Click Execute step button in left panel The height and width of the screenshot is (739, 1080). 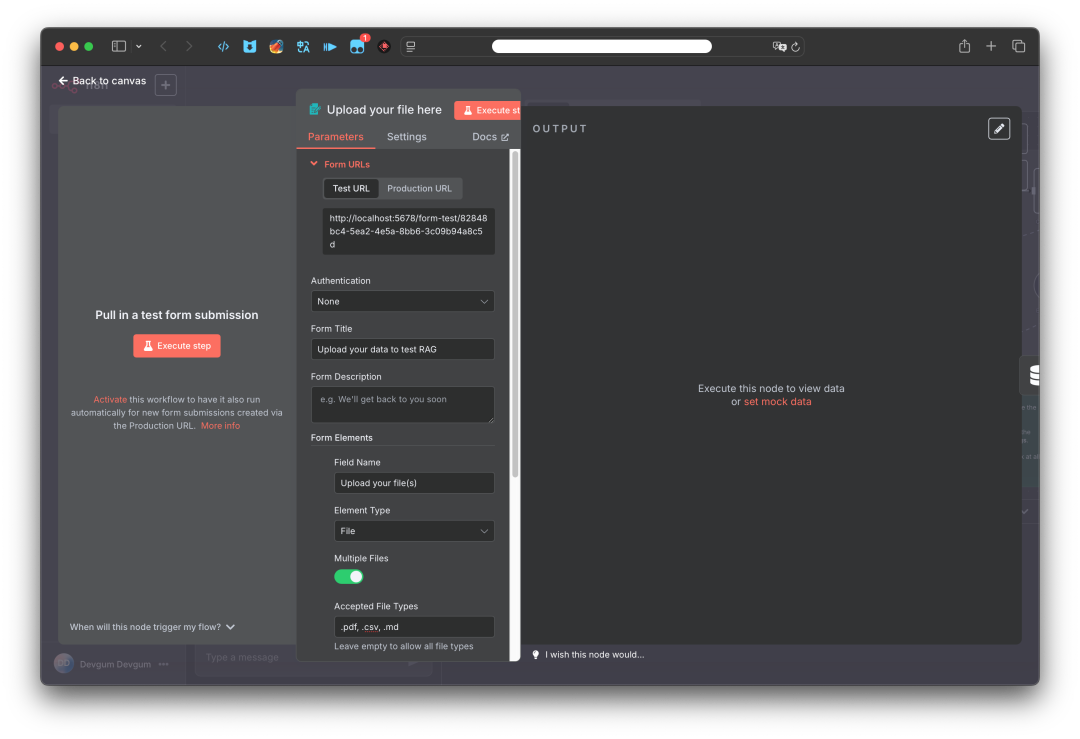tap(177, 346)
